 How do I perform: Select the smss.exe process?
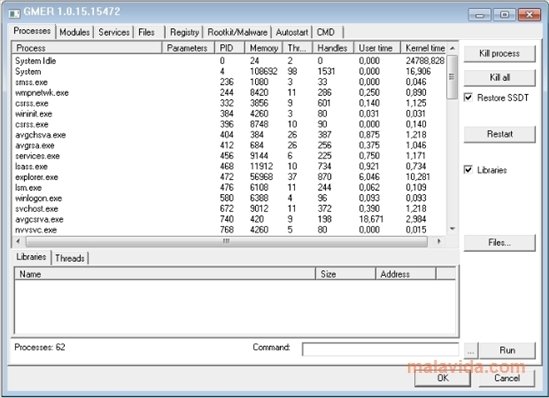229,82
